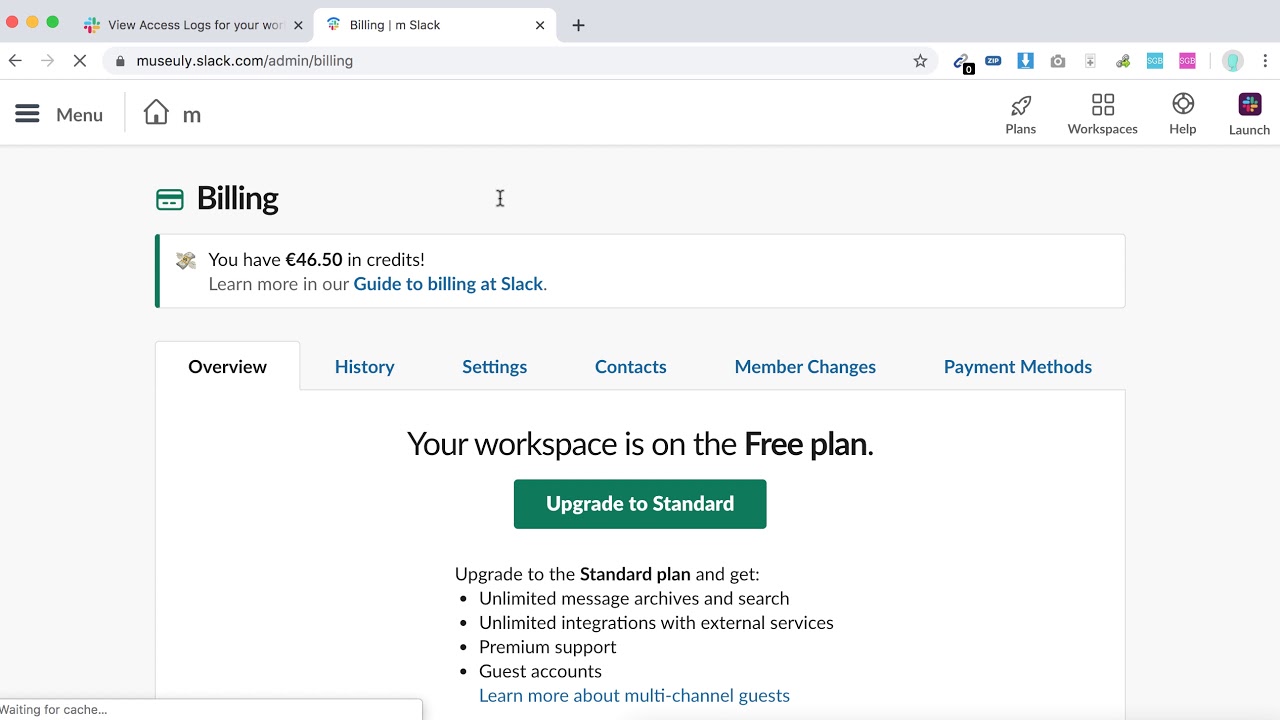Screen dimensions: 1280x720
Task: View site info via the padlock icon
Action: [x=120, y=61]
